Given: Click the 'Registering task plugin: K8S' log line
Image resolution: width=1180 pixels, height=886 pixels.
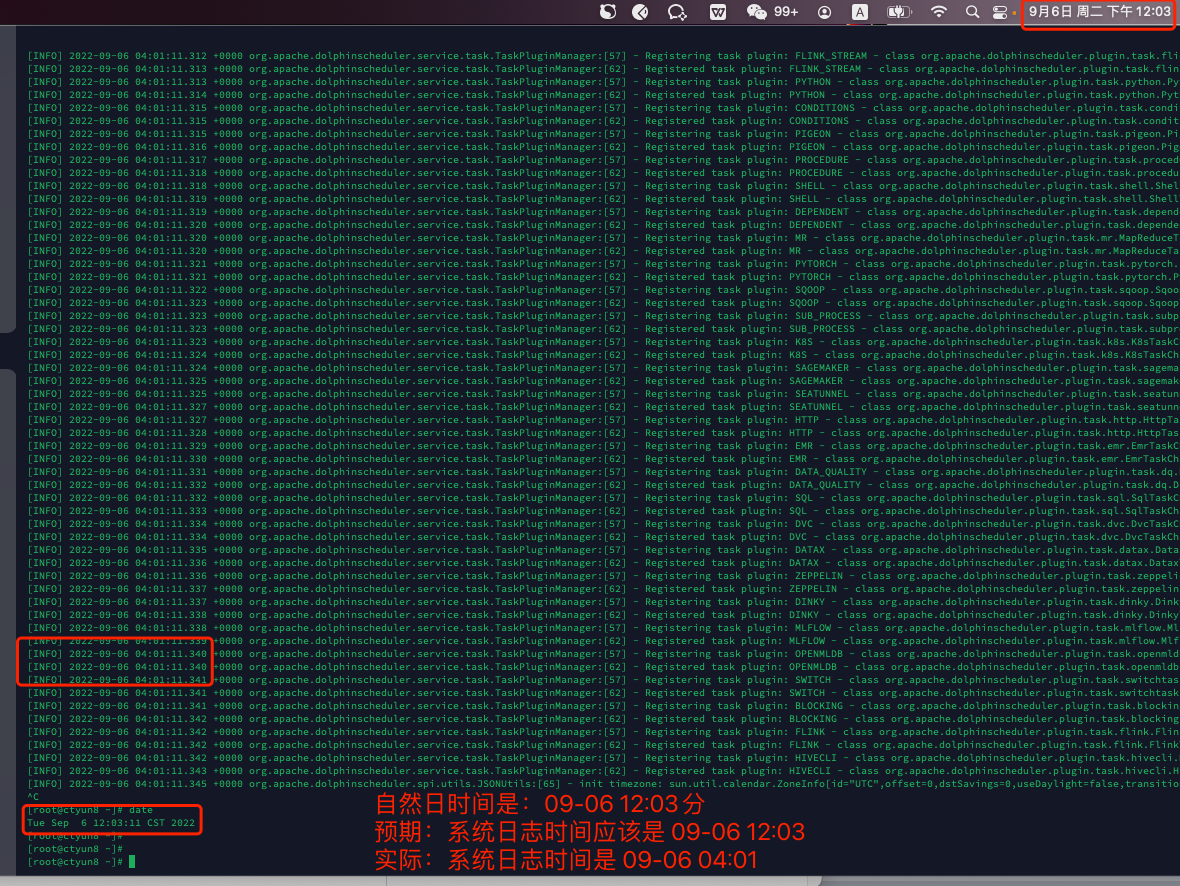Looking at the screenshot, I should click(604, 342).
